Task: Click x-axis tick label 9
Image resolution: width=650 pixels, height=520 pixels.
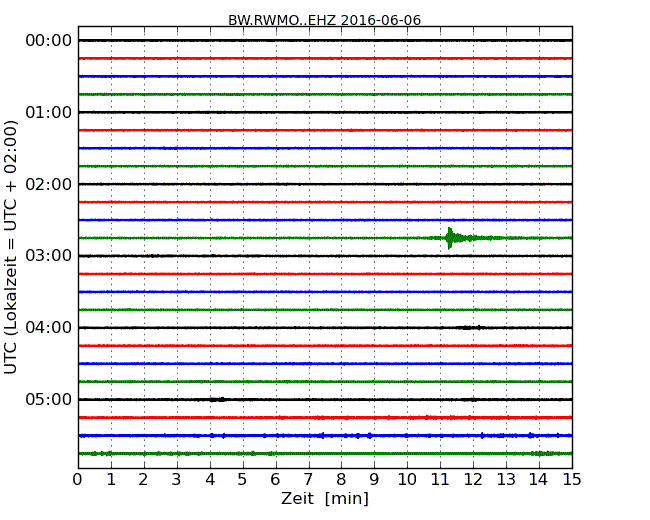Action: [374, 479]
